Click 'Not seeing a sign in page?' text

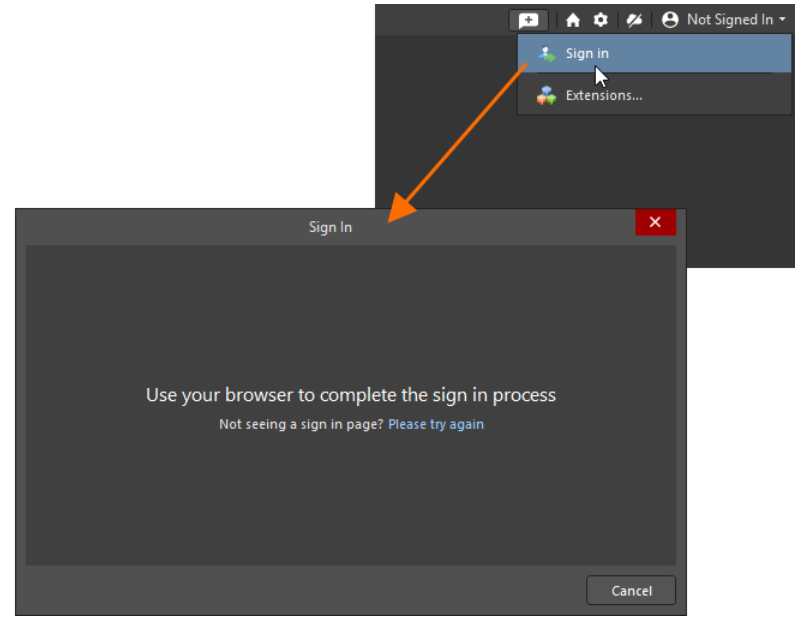pos(301,424)
